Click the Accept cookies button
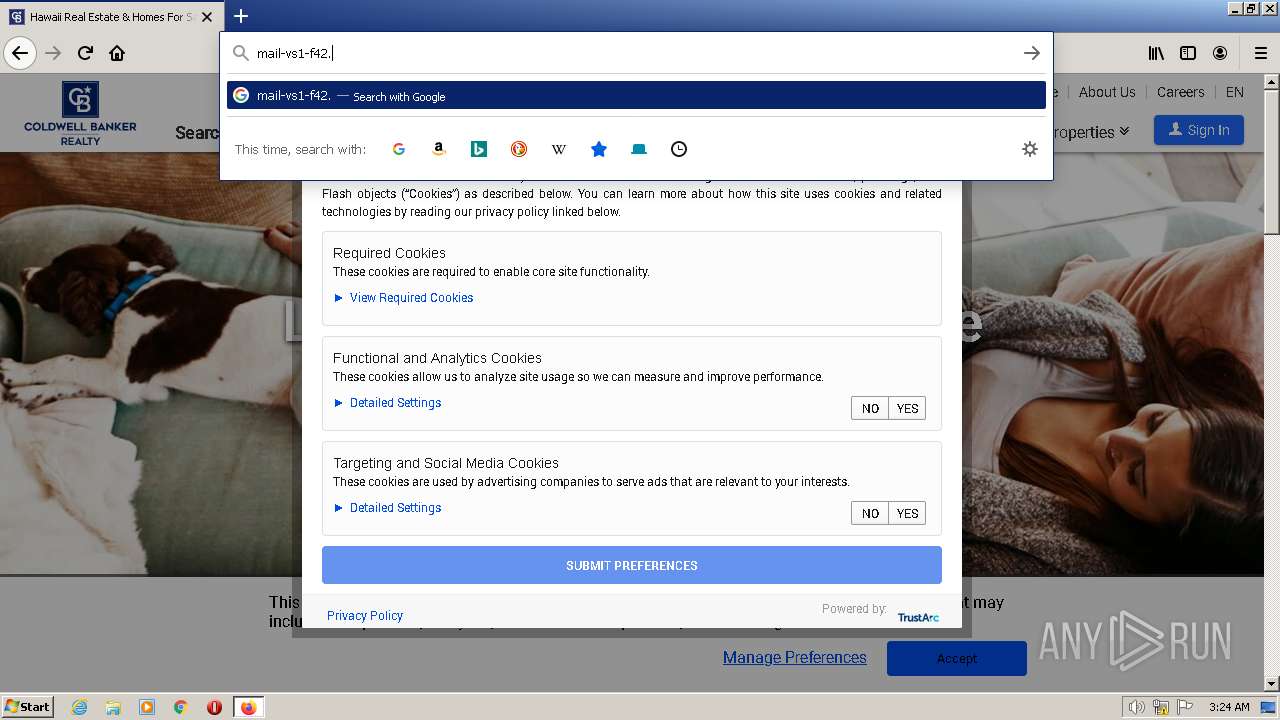 [x=957, y=658]
